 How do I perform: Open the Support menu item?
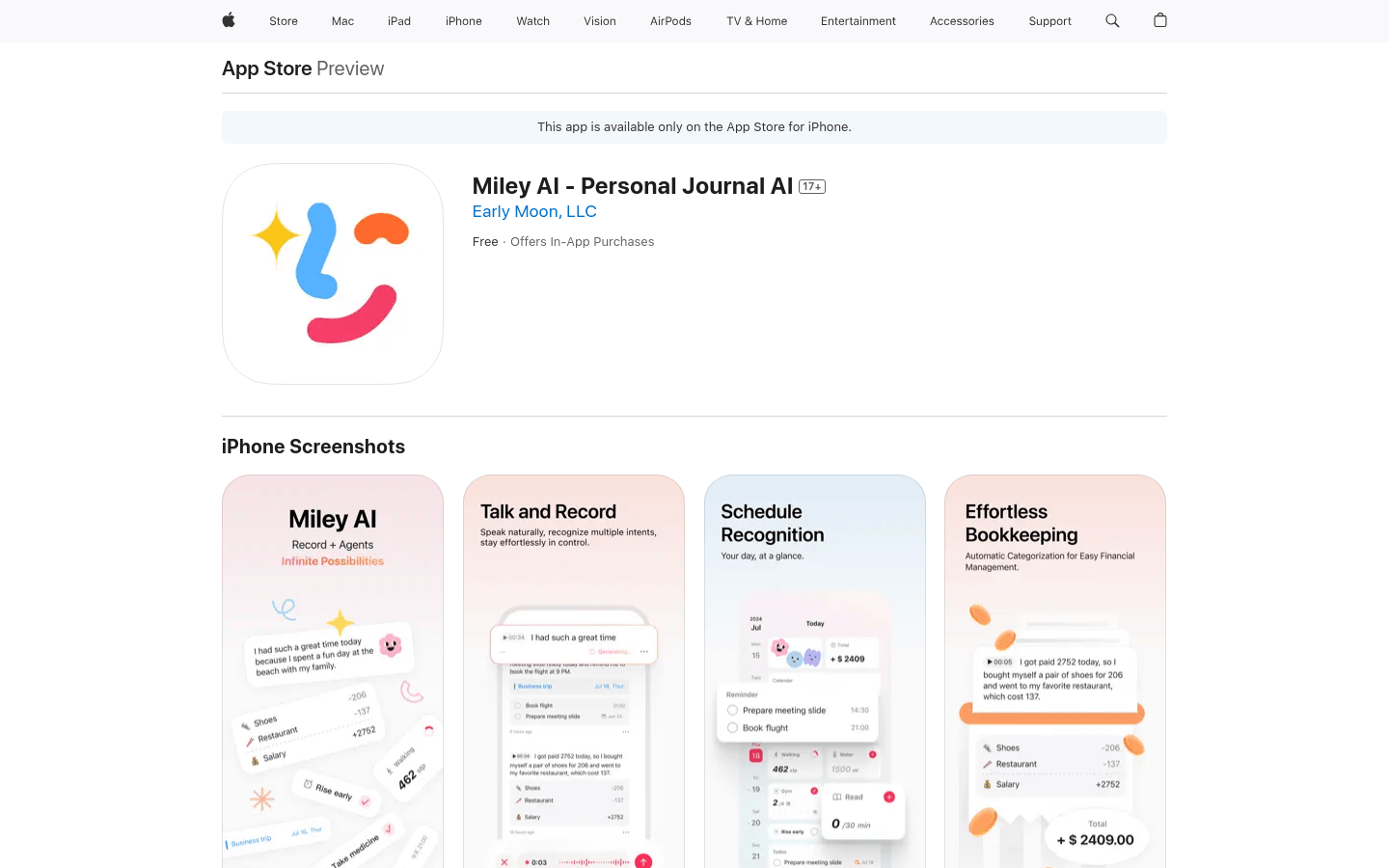(1049, 21)
